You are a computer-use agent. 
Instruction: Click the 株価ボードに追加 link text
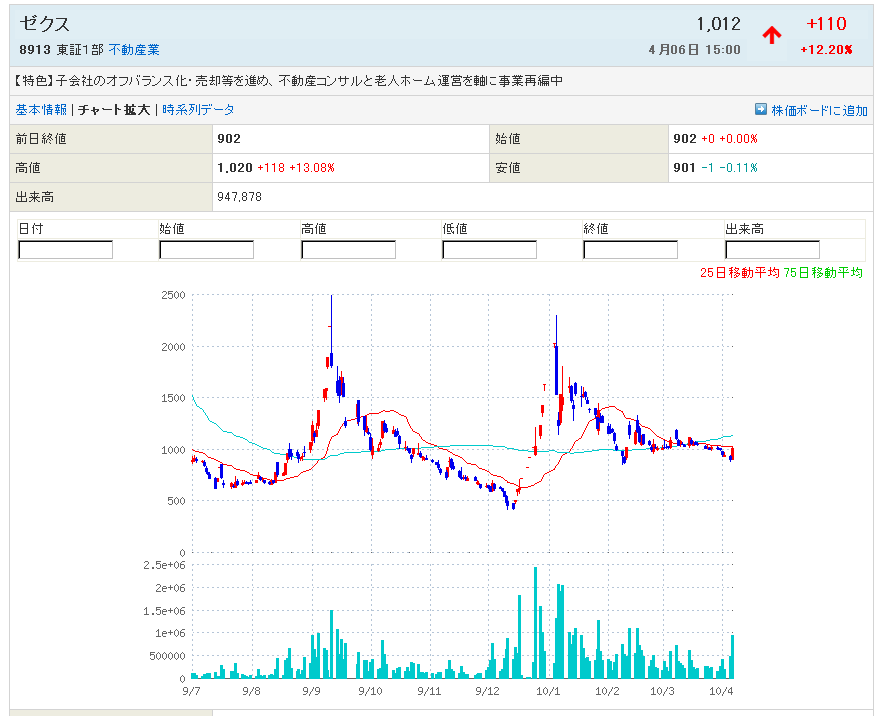point(819,110)
